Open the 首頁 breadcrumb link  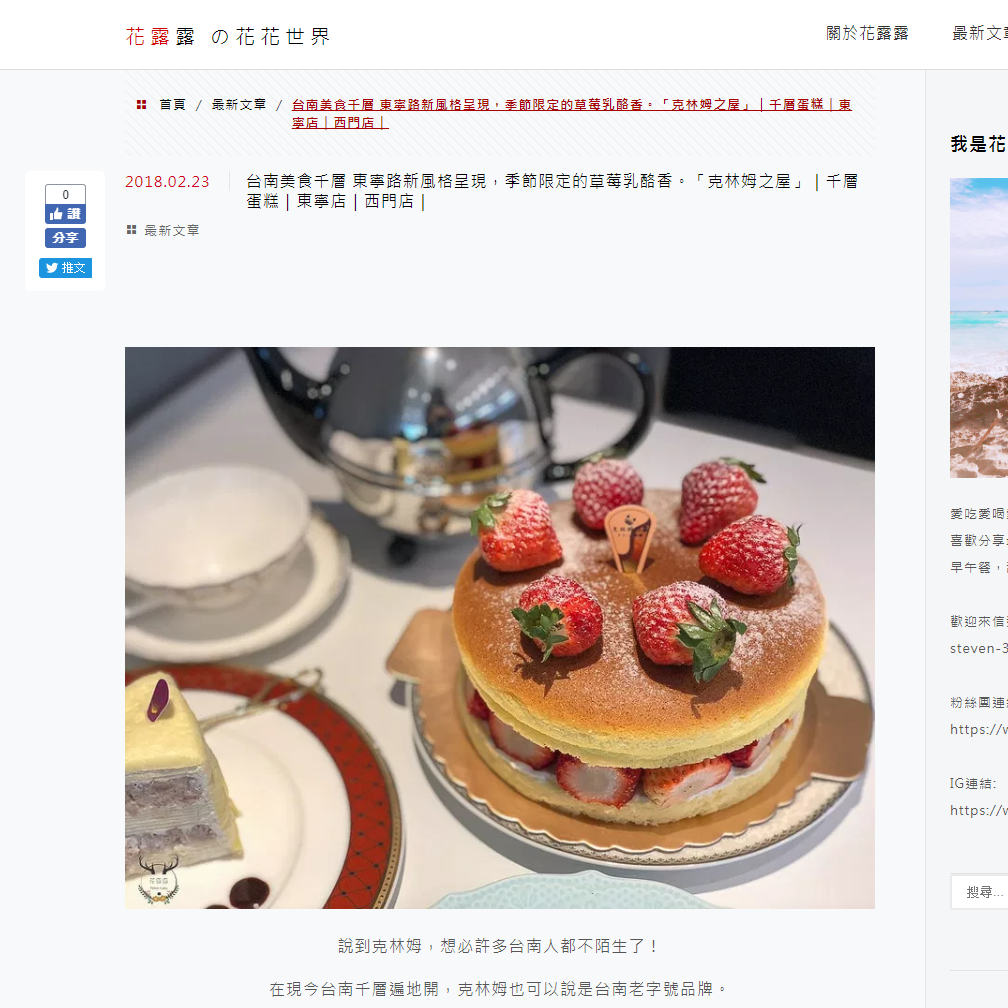point(172,105)
